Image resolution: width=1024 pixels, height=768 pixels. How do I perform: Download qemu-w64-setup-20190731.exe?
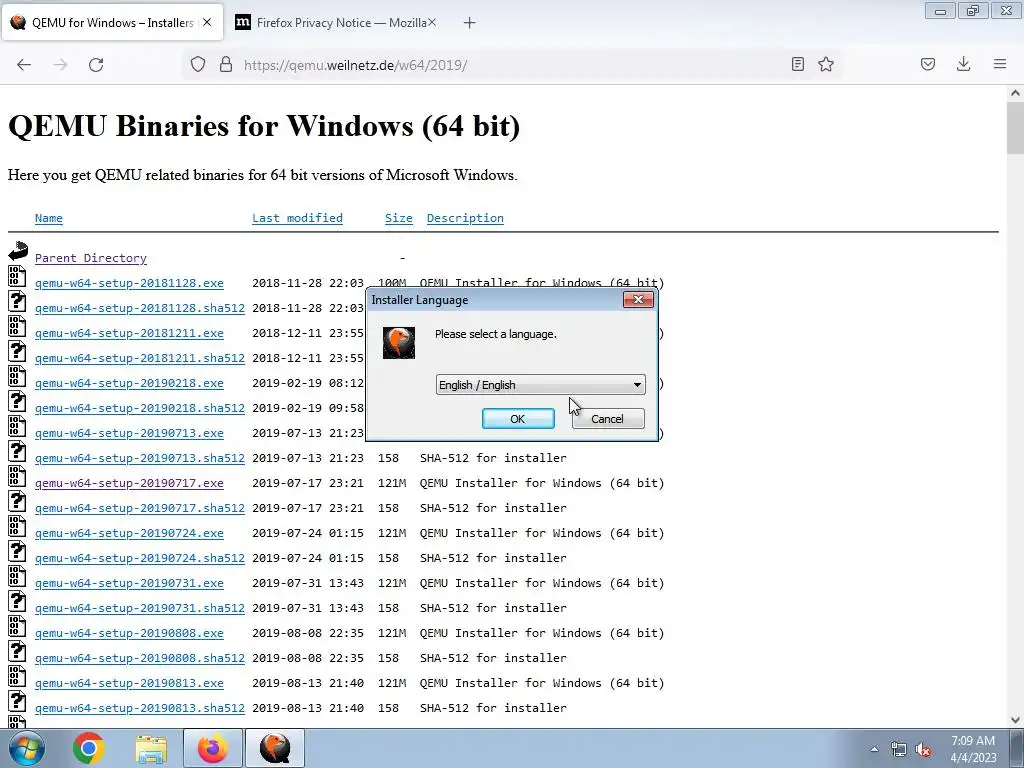[x=129, y=583]
